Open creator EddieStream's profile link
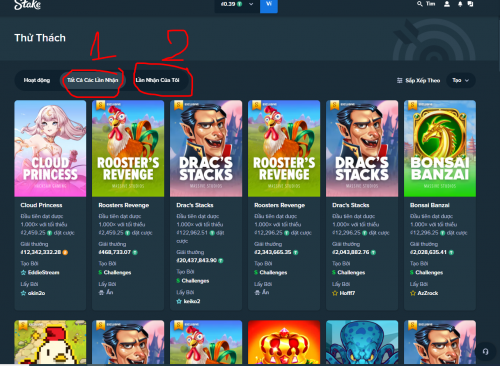 pyautogui.click(x=43, y=272)
